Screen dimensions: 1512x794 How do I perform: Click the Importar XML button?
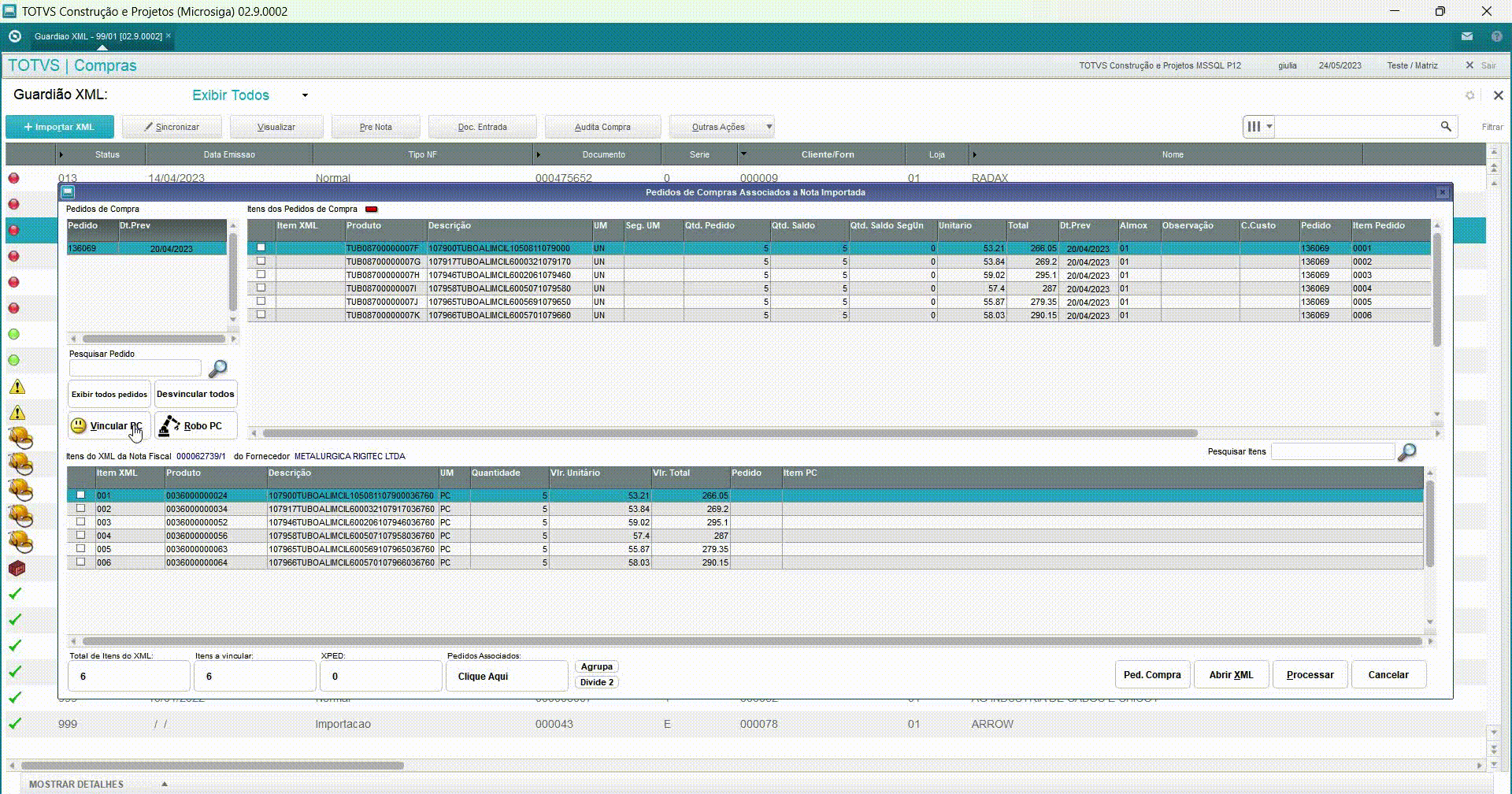pyautogui.click(x=59, y=127)
